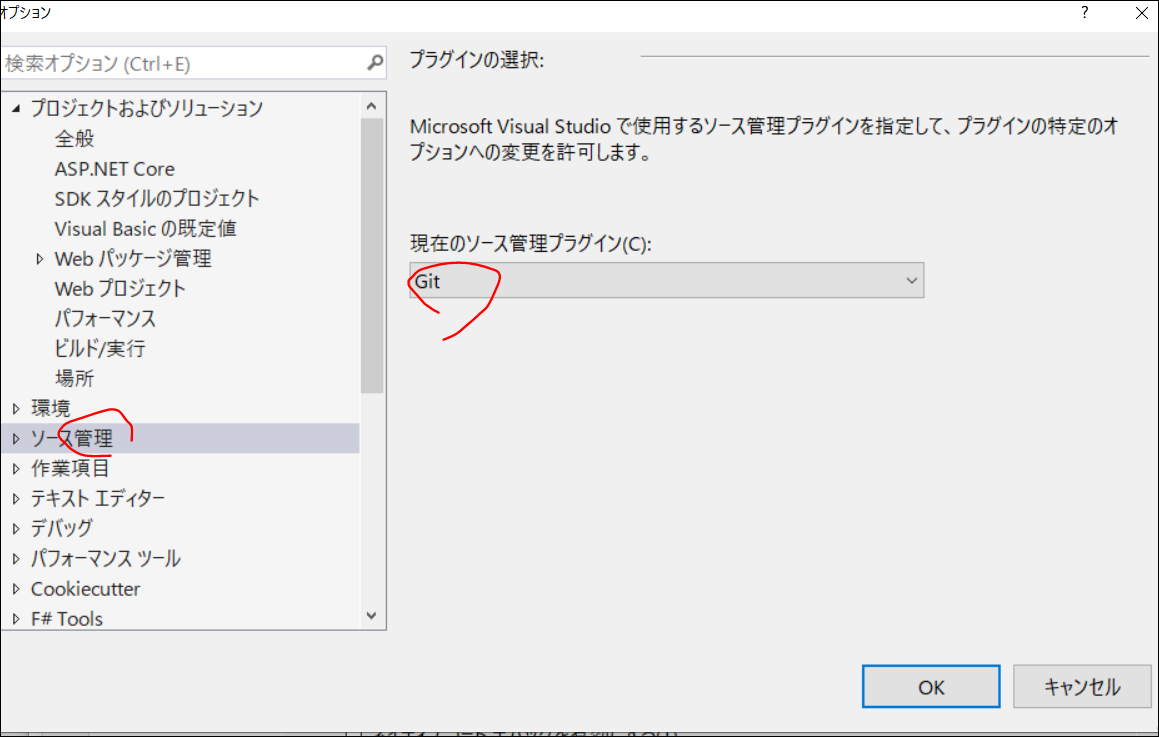The height and width of the screenshot is (737, 1159).
Task: Select the 作業項目 category
Action: tap(70, 469)
